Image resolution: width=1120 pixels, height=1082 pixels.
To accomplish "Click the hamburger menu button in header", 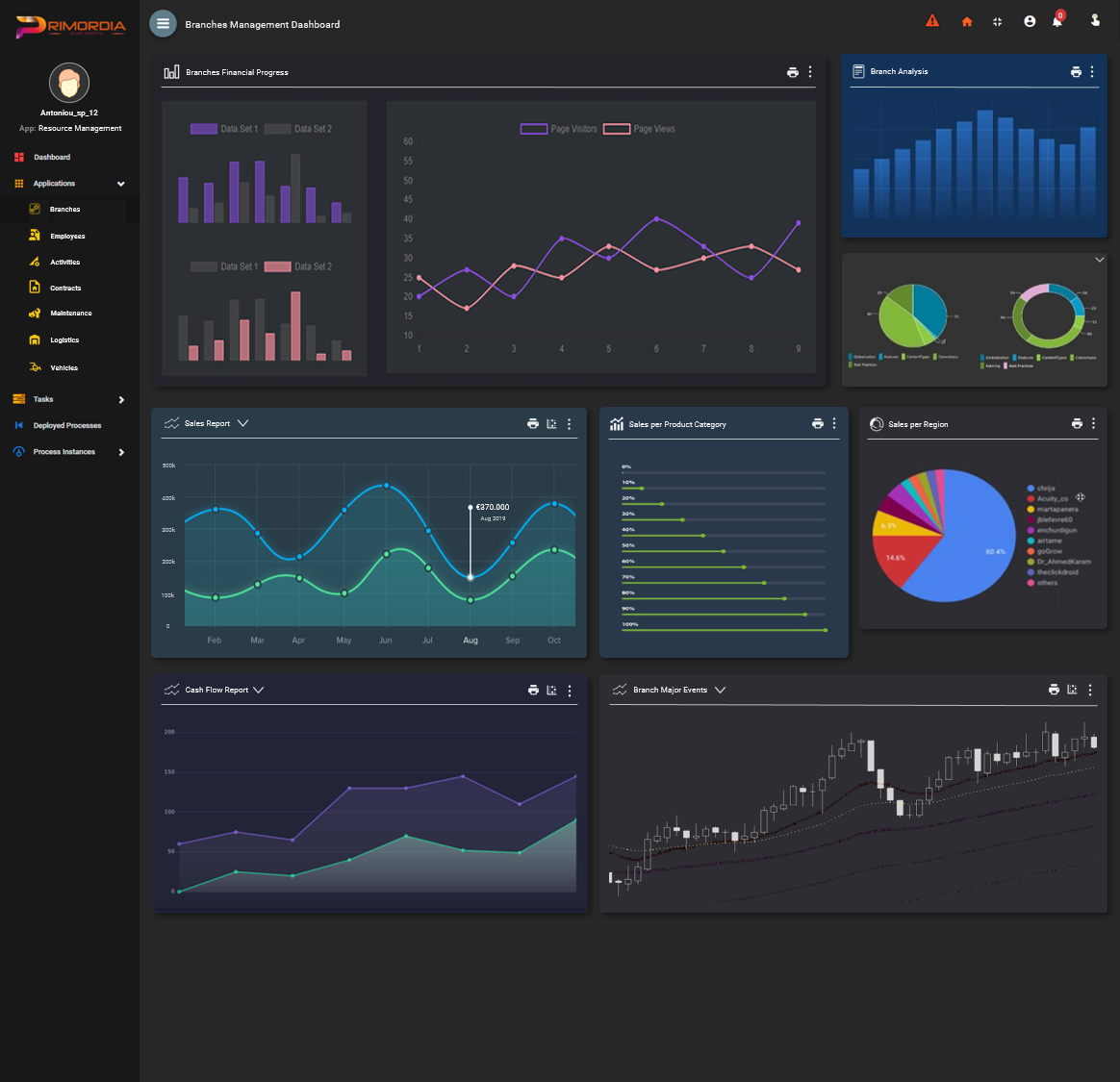I will 163,24.
